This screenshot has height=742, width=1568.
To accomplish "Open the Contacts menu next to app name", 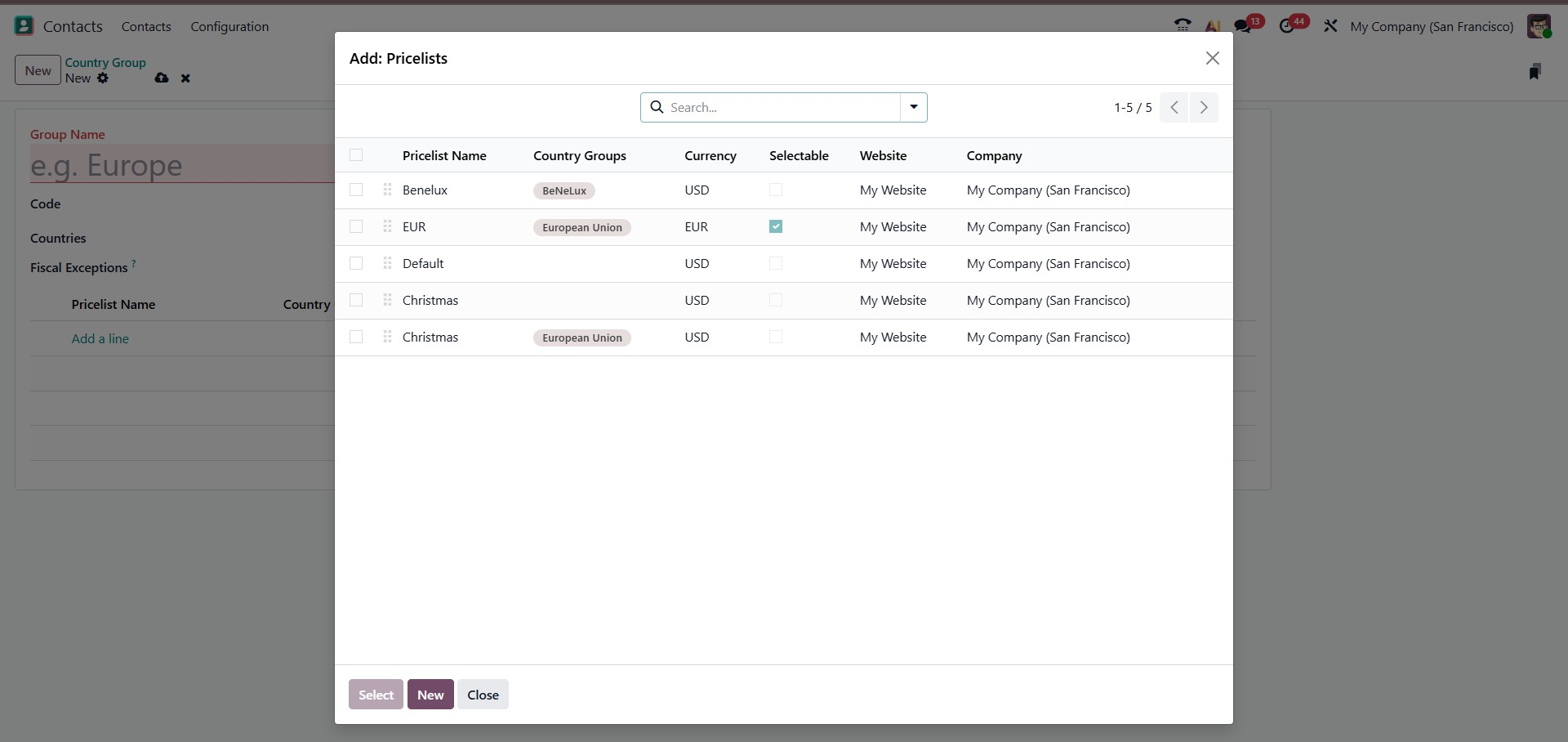I will pyautogui.click(x=146, y=26).
